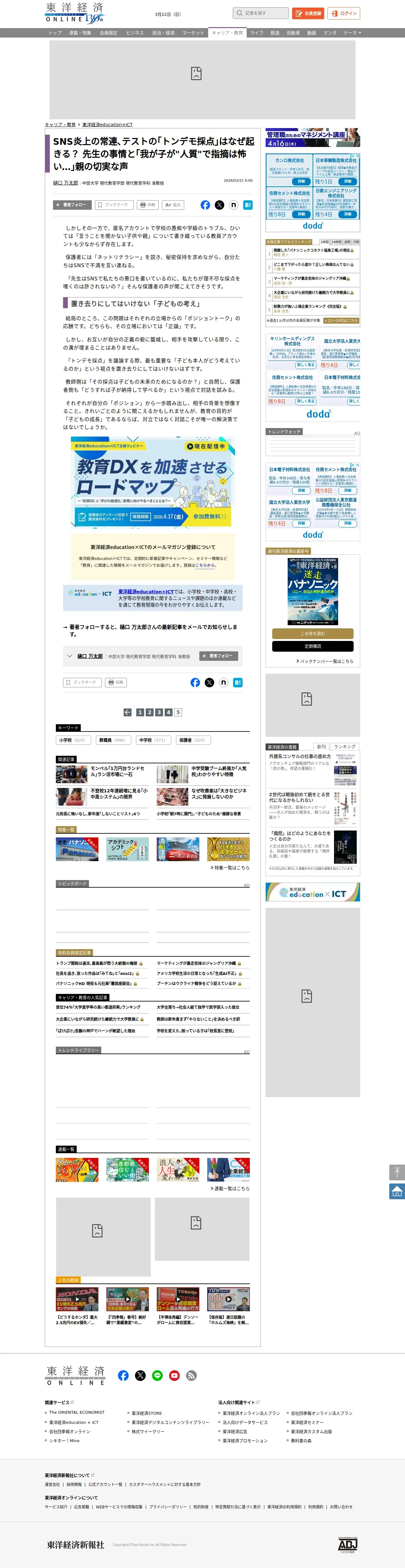Click the note icon below the headline
The height and width of the screenshot is (1568, 405).
point(233,205)
